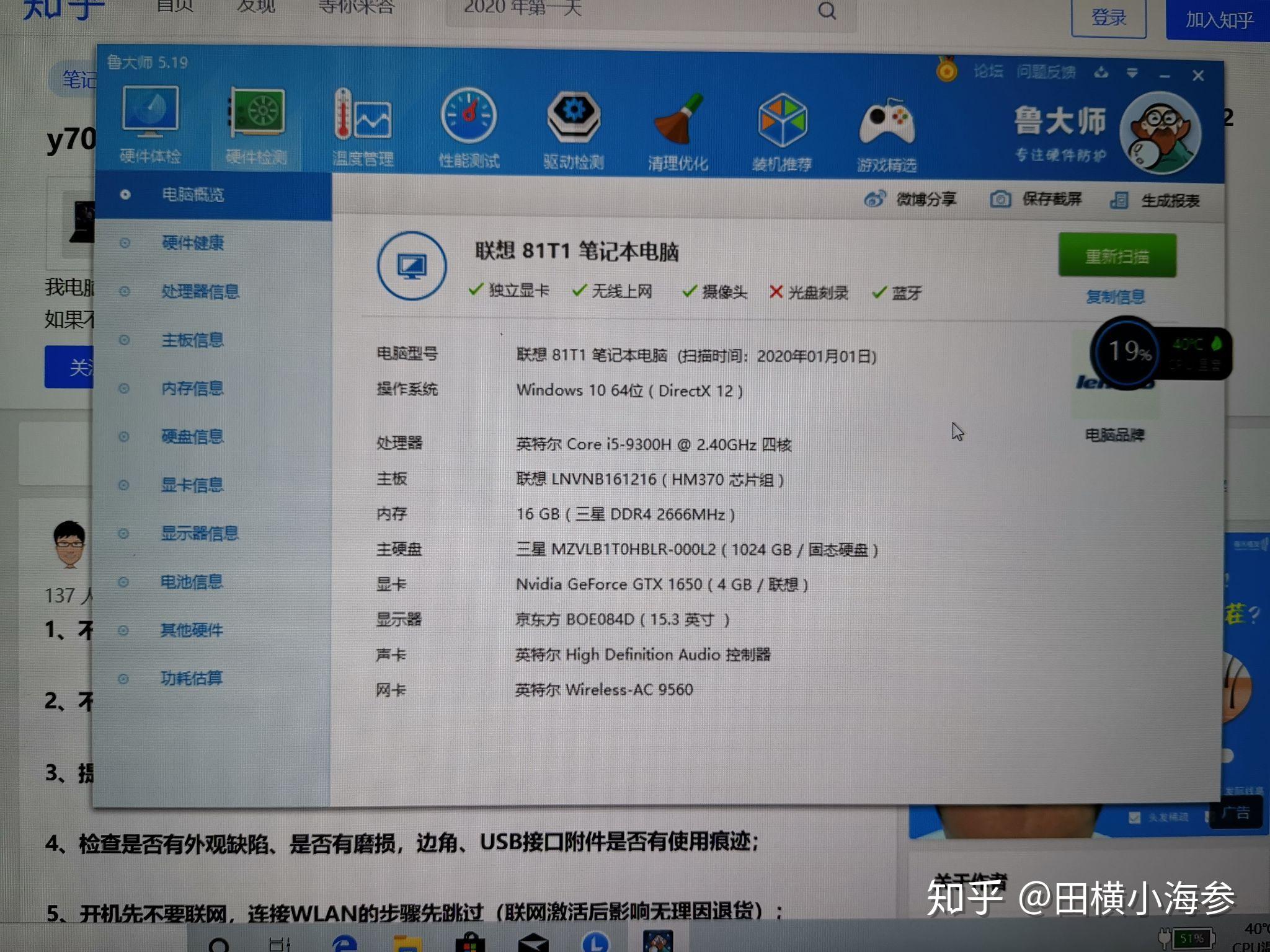
Task: Click the graphics card value Nvidia GeForce GTX 1650
Action: (x=662, y=584)
